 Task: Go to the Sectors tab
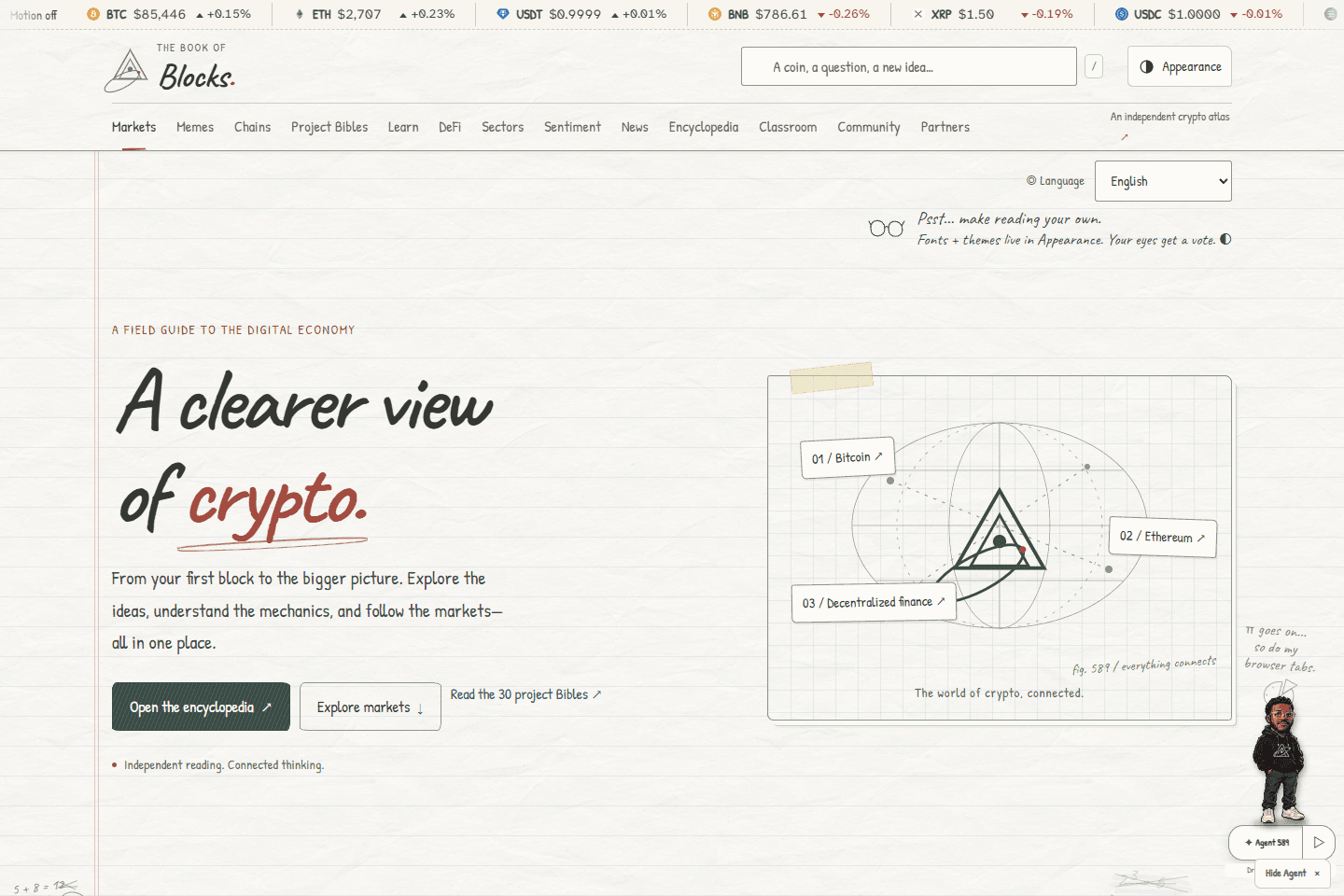pyautogui.click(x=502, y=127)
